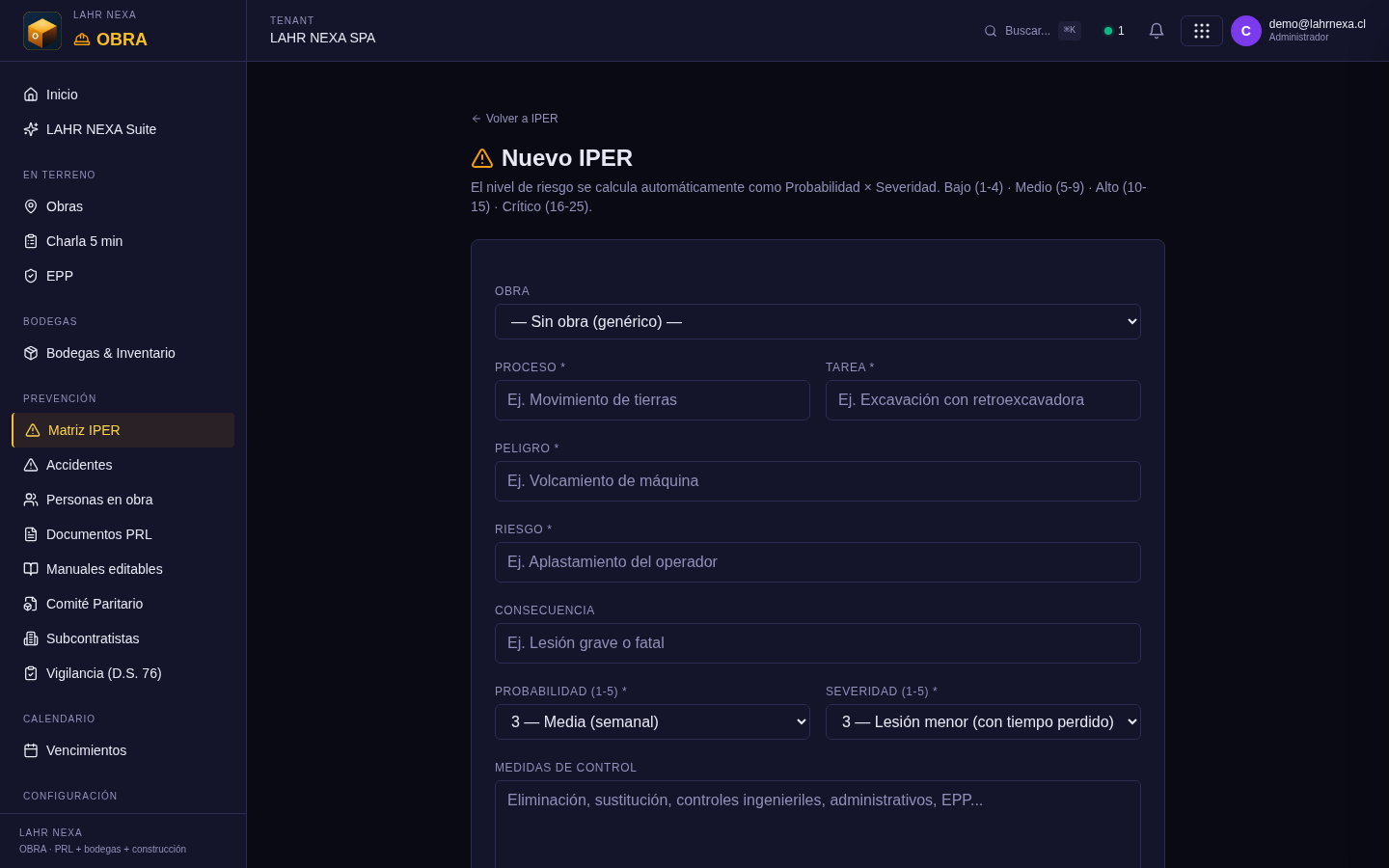Click the ⌘K shortcut badge
This screenshot has width=1389, height=868.
(x=1070, y=30)
